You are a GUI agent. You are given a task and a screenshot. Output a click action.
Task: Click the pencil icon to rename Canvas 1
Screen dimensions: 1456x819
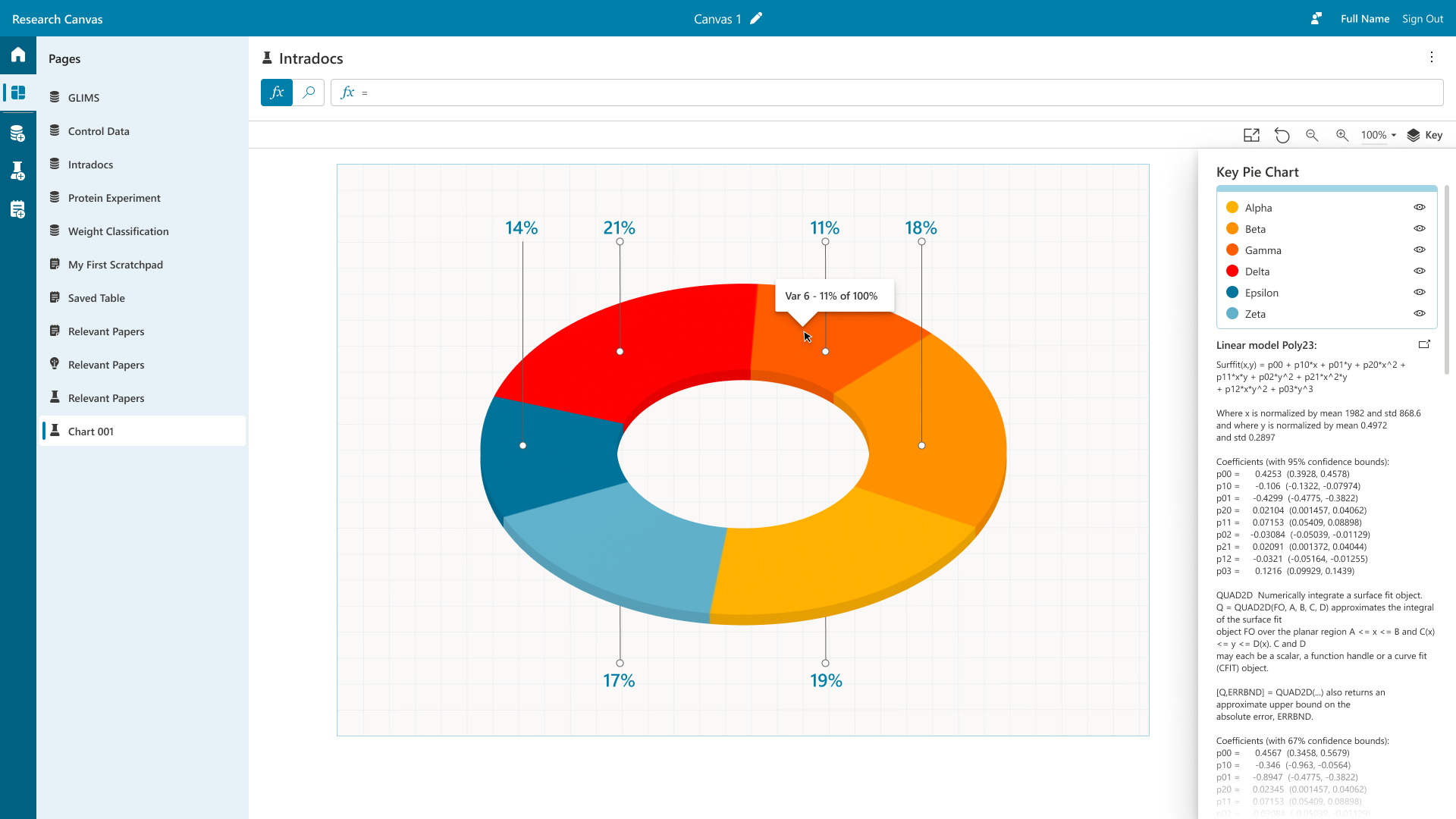coord(756,19)
